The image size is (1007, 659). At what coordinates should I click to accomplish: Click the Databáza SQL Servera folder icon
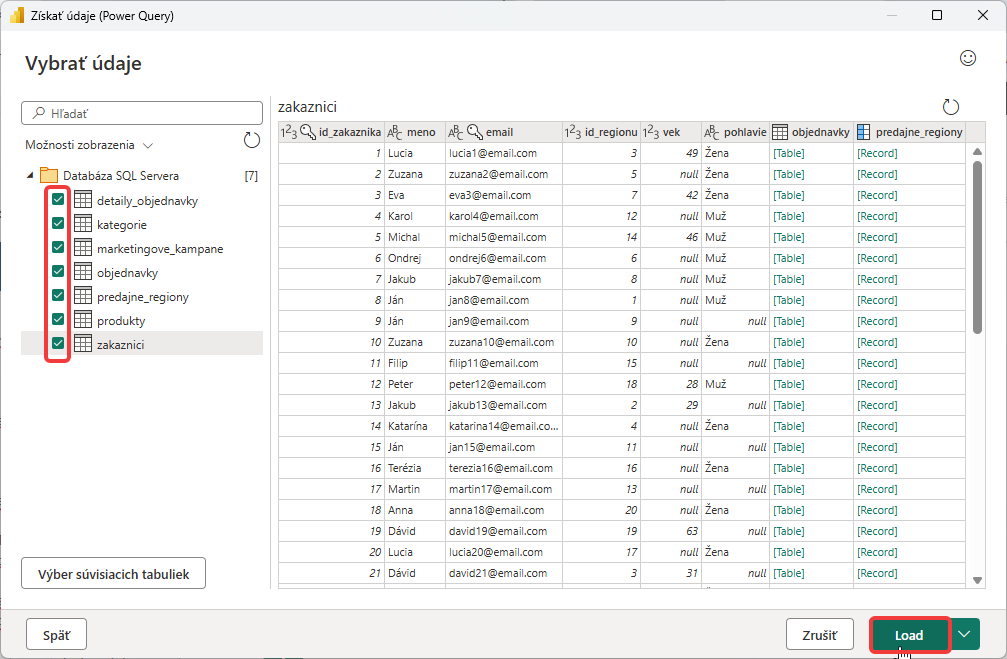coord(49,175)
